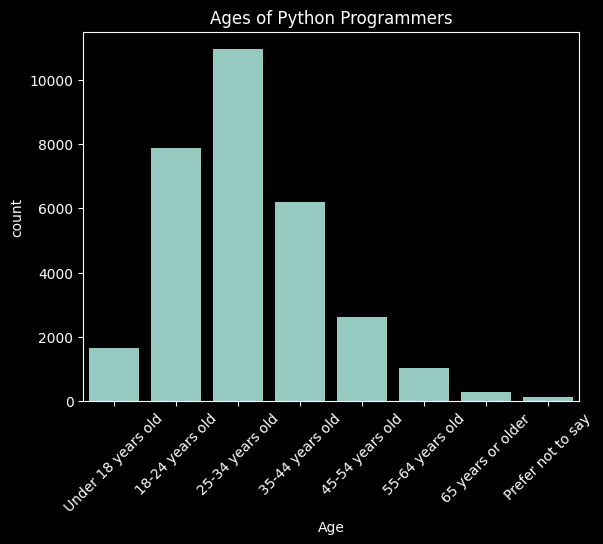Select the 35-44 years old bar

(300, 302)
